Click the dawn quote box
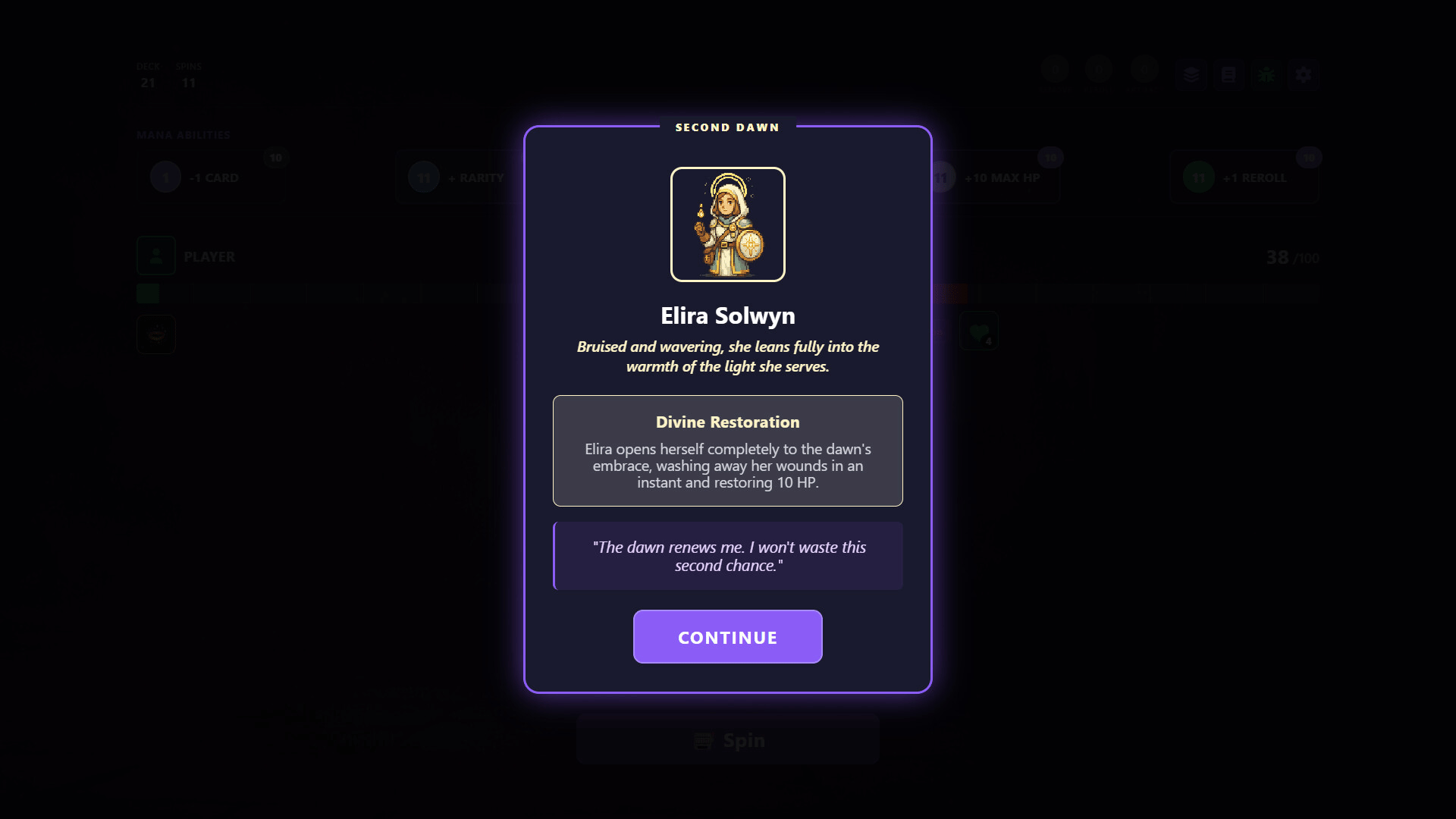The height and width of the screenshot is (819, 1456). tap(727, 556)
